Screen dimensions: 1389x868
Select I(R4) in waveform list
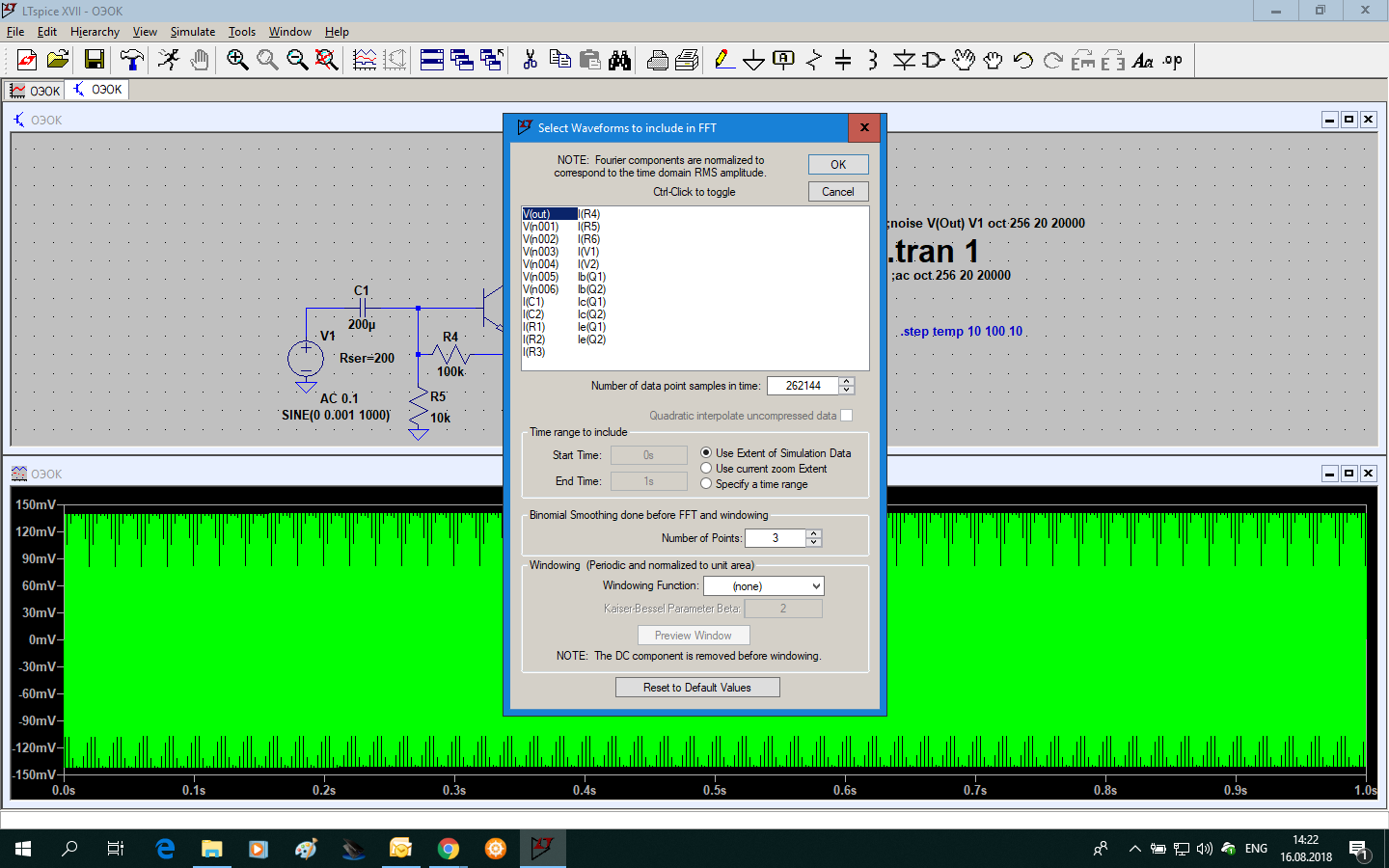[x=588, y=214]
